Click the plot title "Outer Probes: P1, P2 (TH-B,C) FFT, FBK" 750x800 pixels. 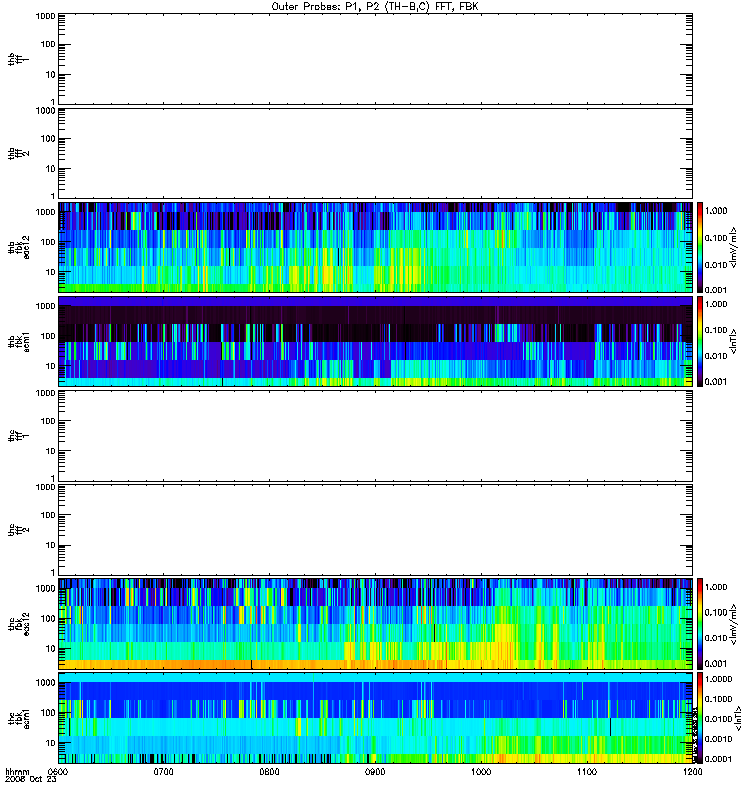(x=375, y=7)
